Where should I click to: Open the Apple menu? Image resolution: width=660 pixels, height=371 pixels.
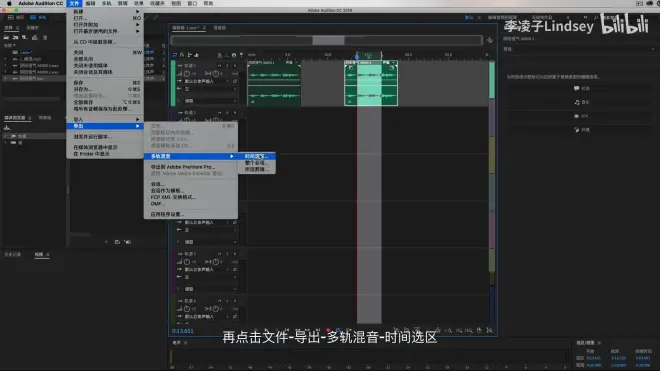[x=9, y=3]
